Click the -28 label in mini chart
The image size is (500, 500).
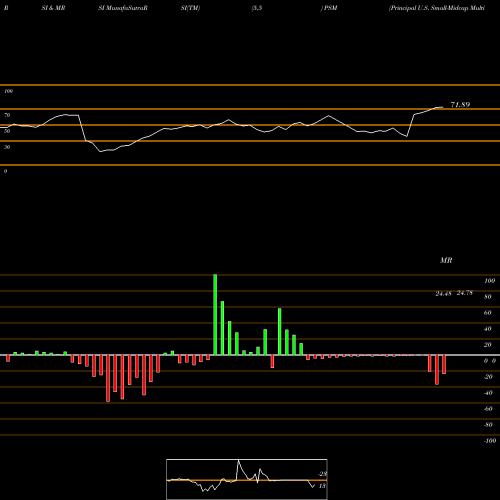tap(322, 474)
